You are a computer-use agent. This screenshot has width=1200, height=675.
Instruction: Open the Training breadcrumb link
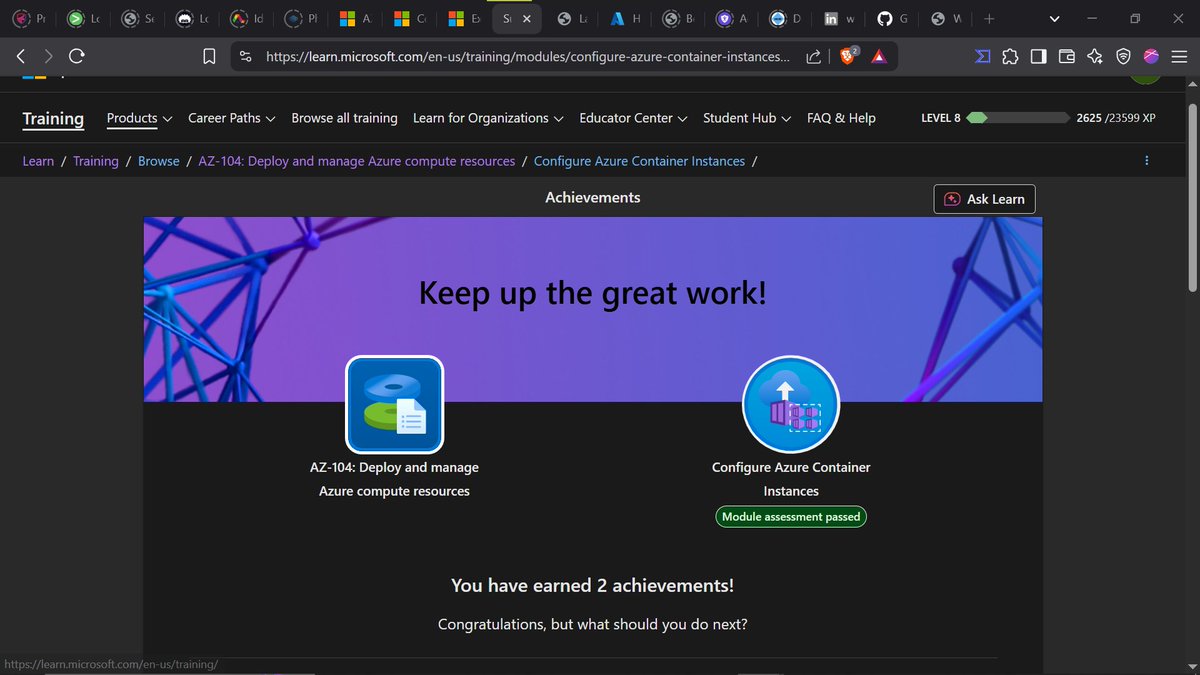tap(96, 161)
